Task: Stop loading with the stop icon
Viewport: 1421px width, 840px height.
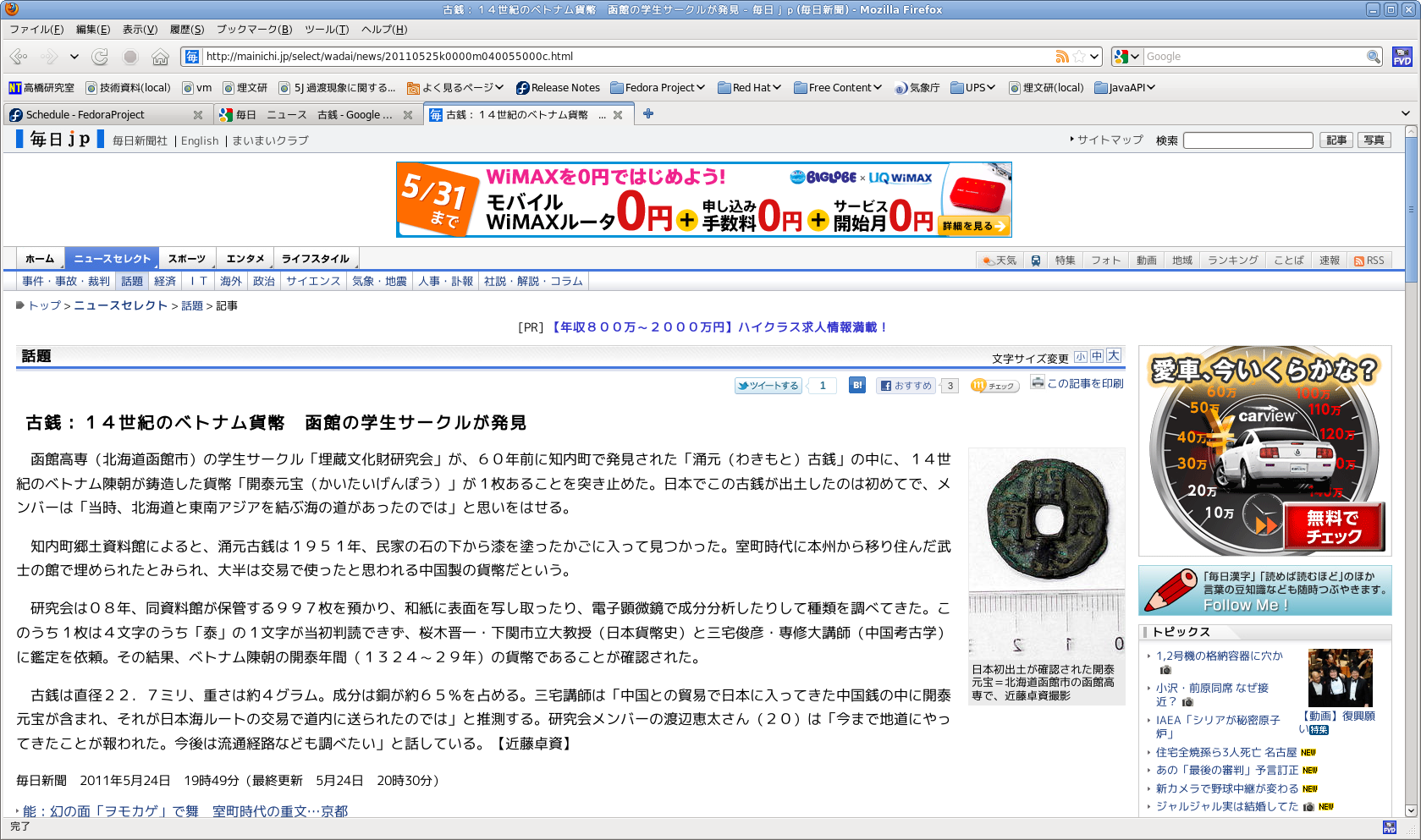Action: click(x=130, y=57)
